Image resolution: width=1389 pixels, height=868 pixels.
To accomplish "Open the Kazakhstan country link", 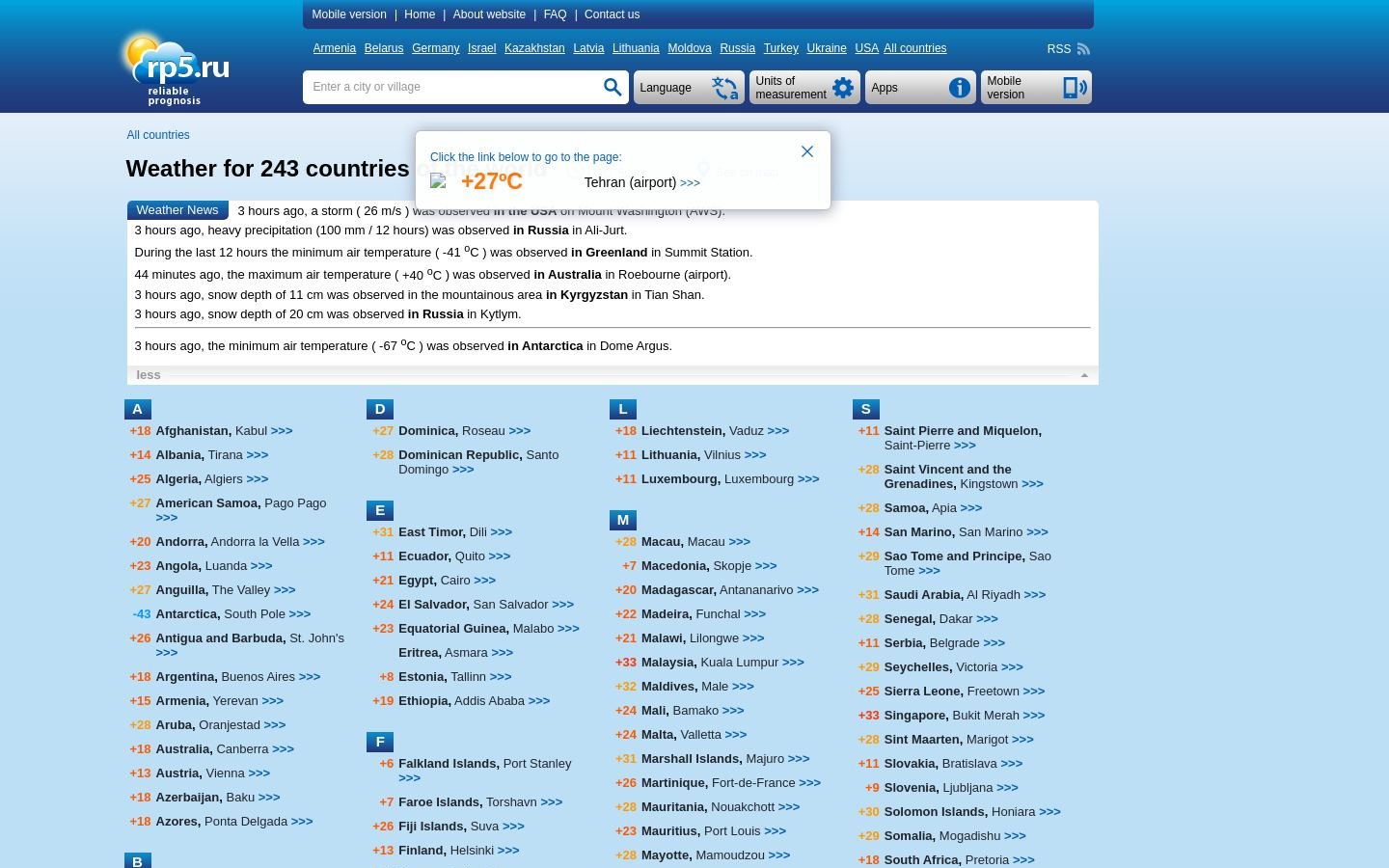I will (534, 48).
